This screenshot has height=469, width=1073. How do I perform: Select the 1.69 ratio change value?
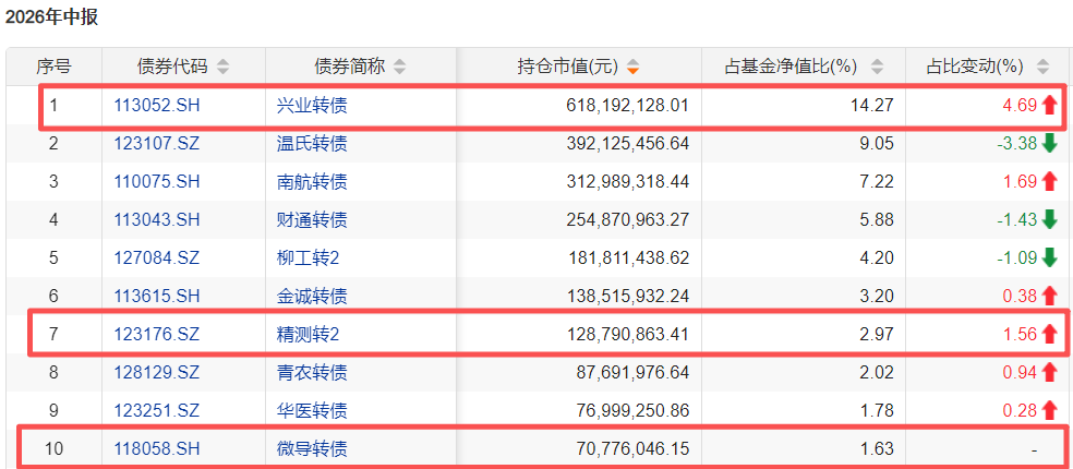[1020, 182]
